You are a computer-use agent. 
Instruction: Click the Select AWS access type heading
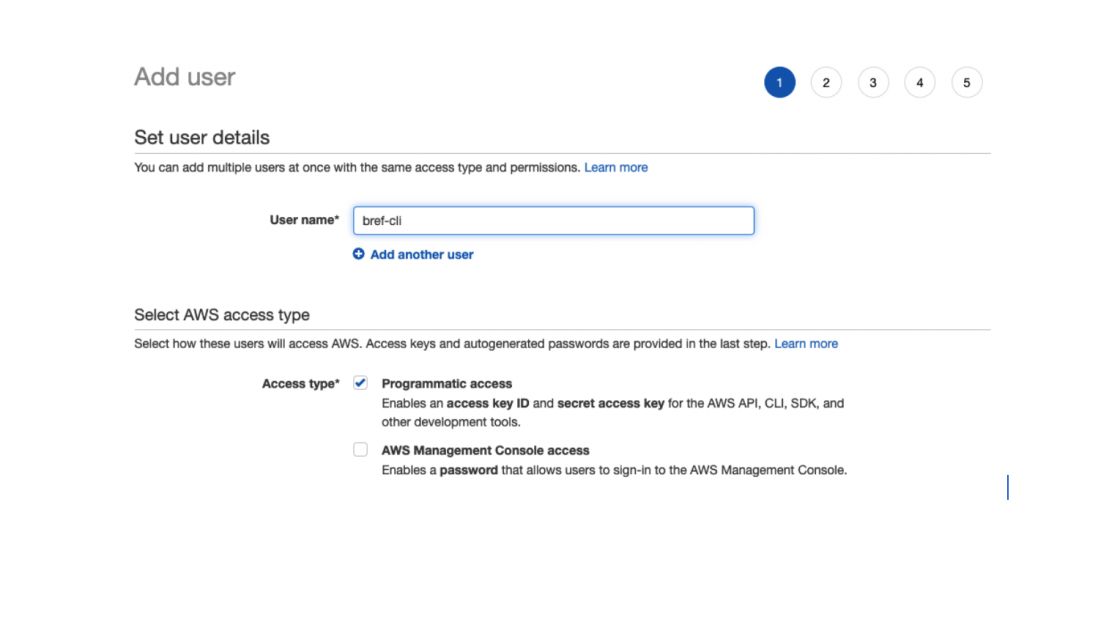click(x=222, y=315)
